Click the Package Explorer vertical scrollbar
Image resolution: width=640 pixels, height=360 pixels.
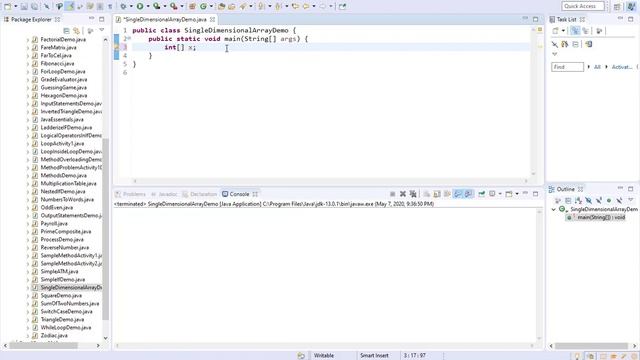pyautogui.click(x=106, y=229)
